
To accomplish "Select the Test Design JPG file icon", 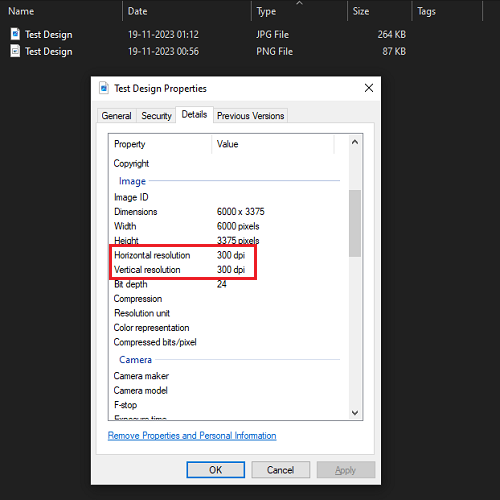I will tap(15, 34).
